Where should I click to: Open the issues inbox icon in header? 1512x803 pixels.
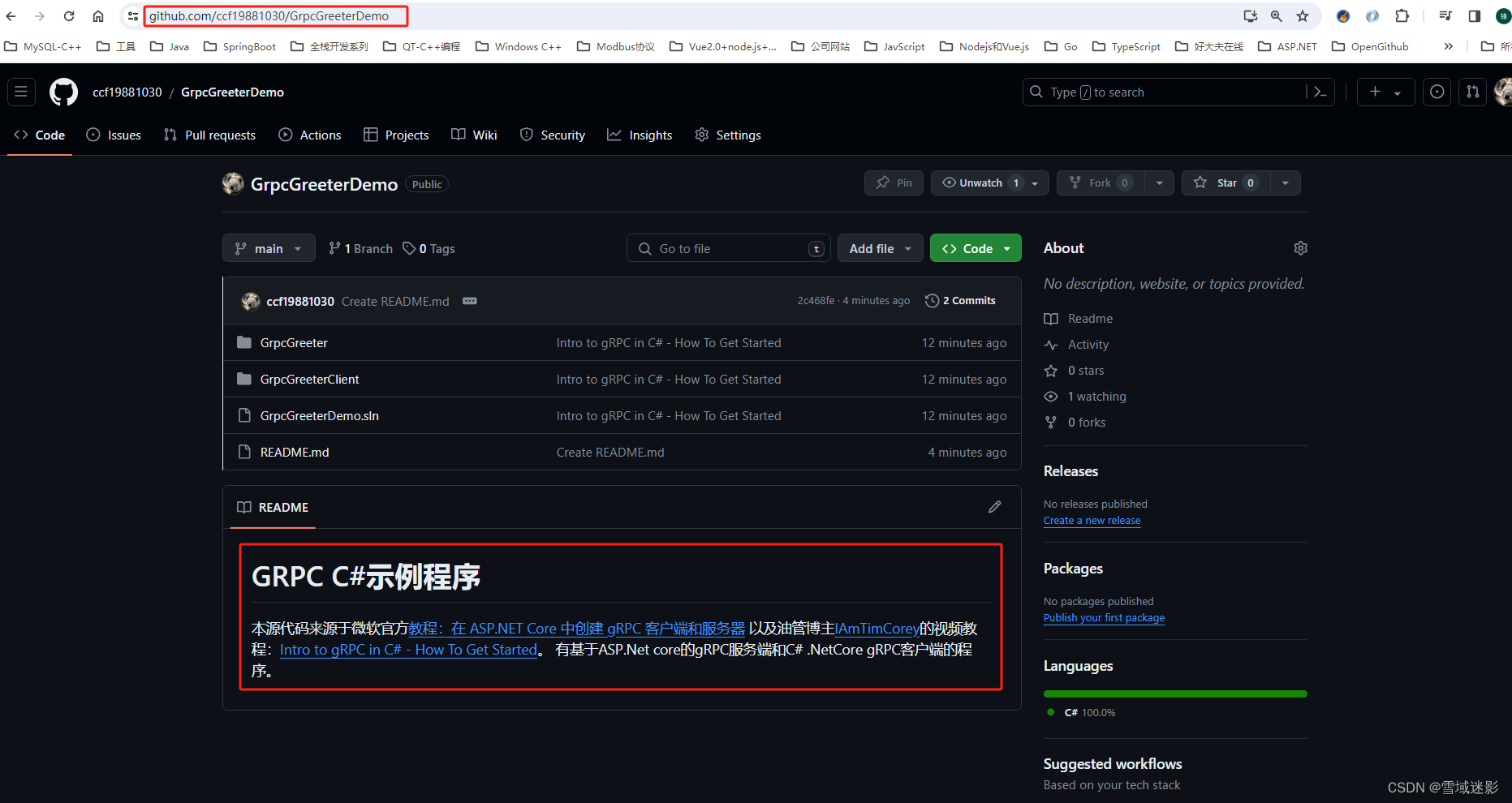[1437, 92]
